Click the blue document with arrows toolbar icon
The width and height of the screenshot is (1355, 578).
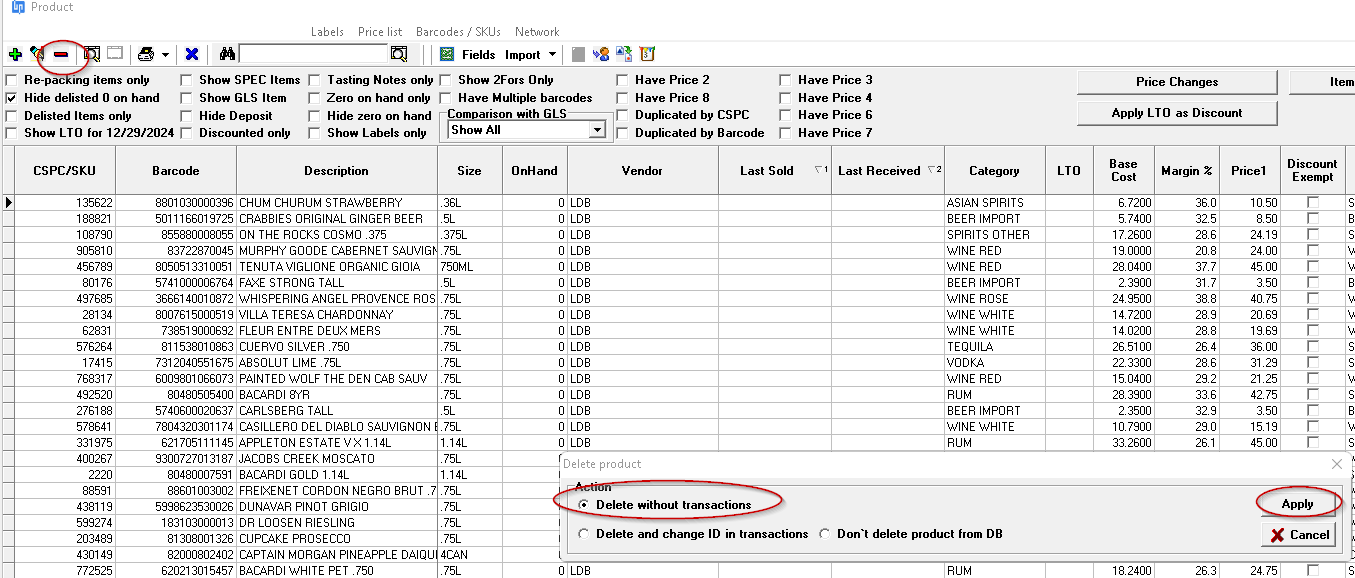coord(624,54)
